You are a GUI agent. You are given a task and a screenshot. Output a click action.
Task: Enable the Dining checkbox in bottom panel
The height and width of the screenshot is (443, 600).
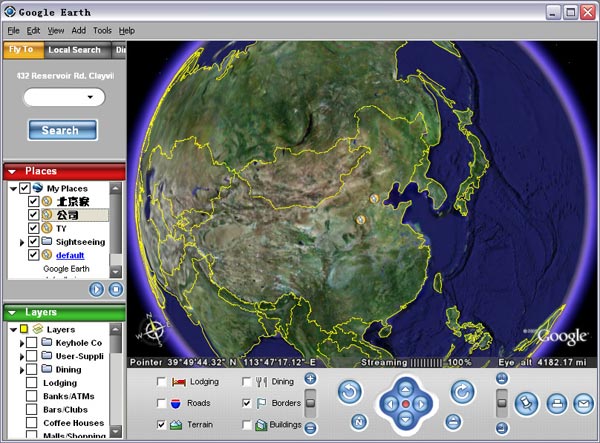click(x=247, y=382)
